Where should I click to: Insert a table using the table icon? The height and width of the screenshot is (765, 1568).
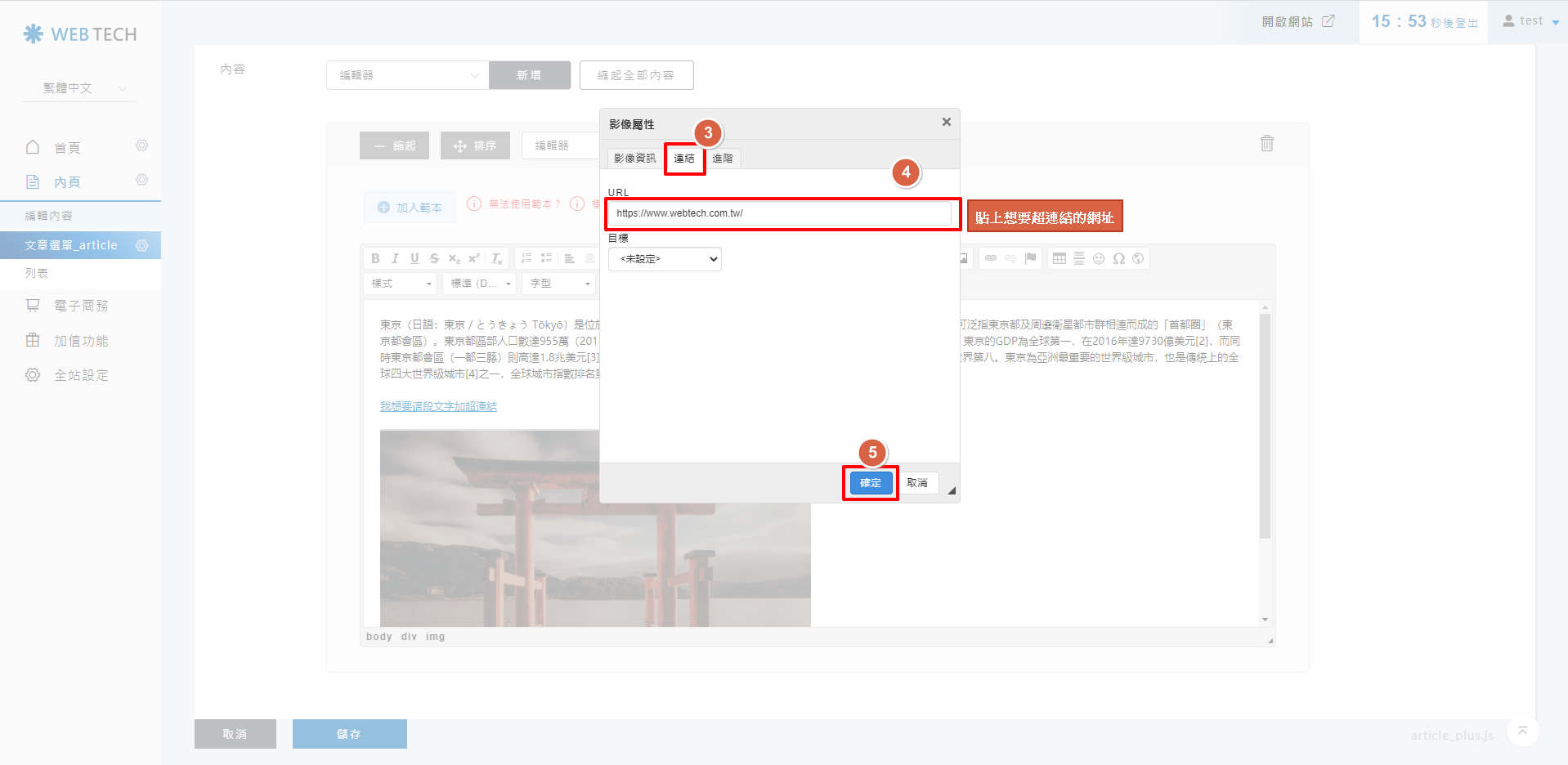[x=1060, y=258]
